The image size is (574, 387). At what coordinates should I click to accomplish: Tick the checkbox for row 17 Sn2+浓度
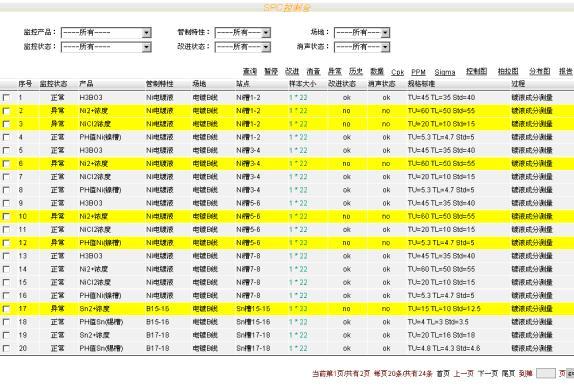tap(6, 309)
